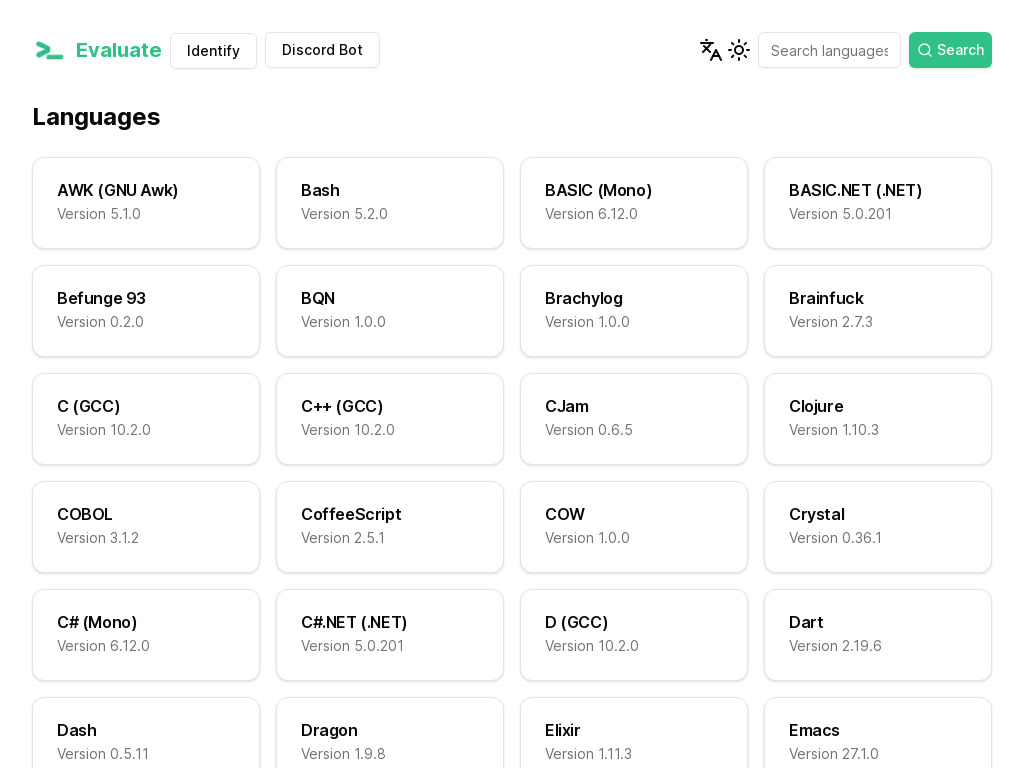Viewport: 1024px width, 768px height.
Task: Open the C (GCC) card
Action: (146, 419)
